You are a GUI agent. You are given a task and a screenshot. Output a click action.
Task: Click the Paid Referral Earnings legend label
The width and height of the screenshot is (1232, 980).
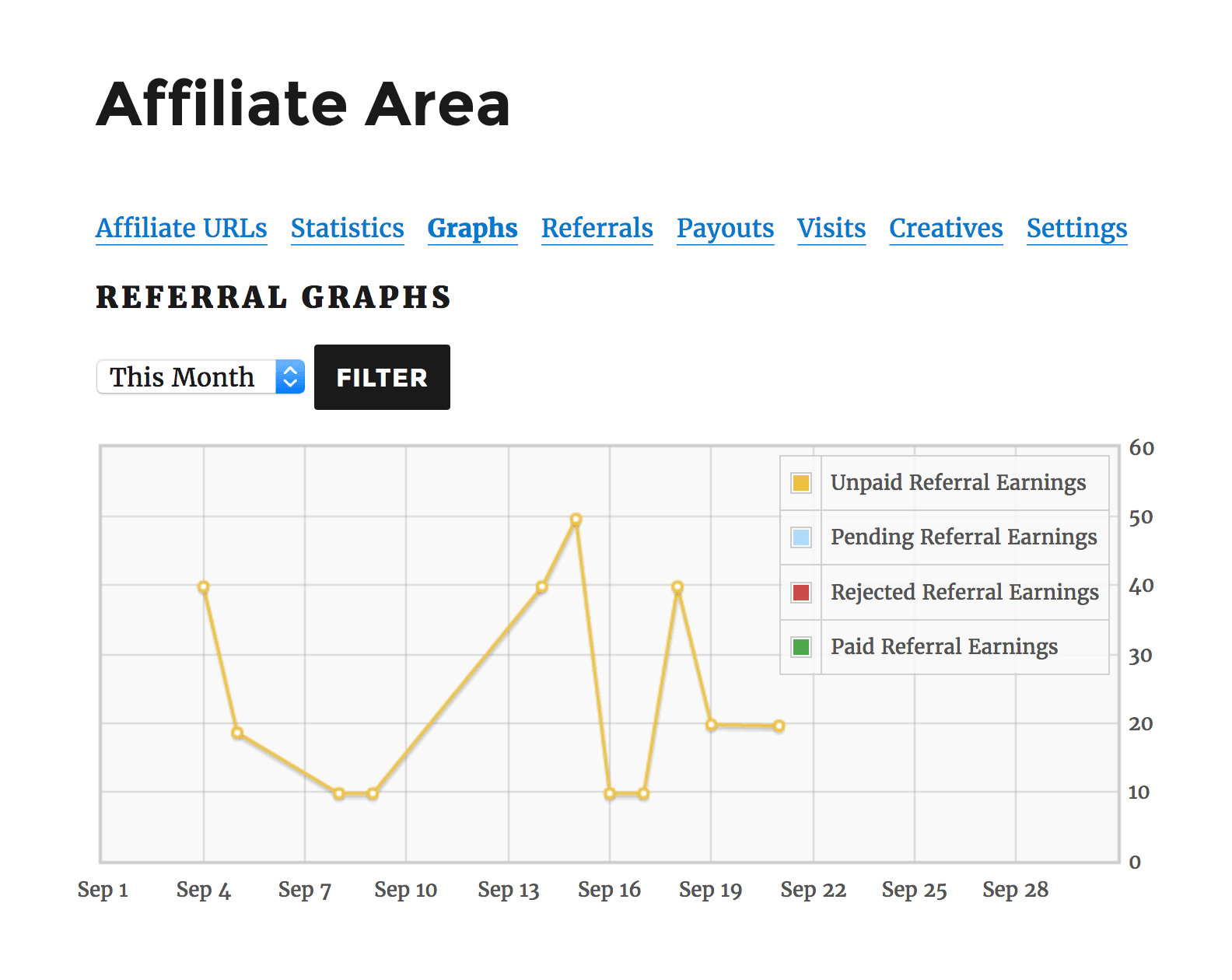coord(943,647)
